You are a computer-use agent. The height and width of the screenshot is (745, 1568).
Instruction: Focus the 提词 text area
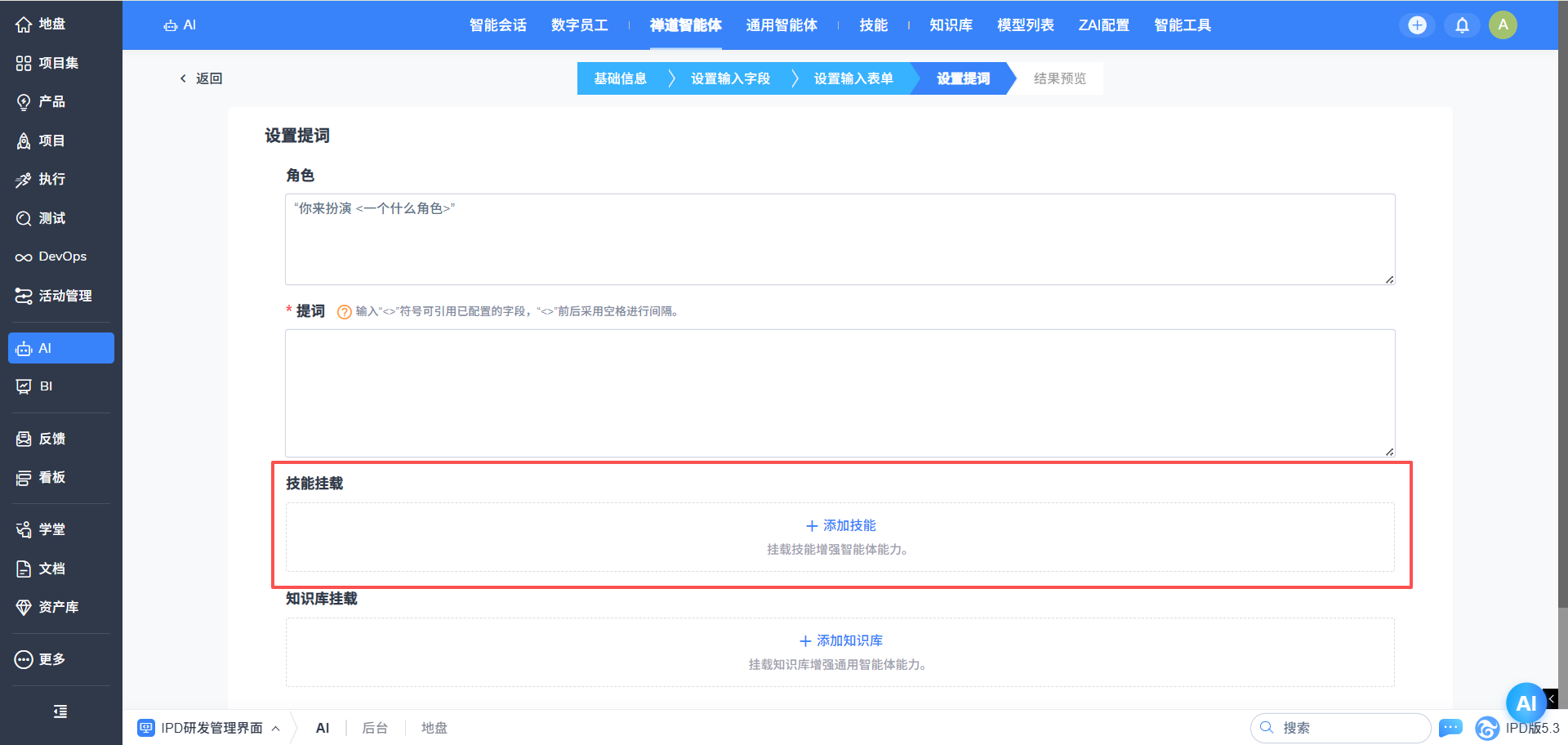click(x=840, y=393)
